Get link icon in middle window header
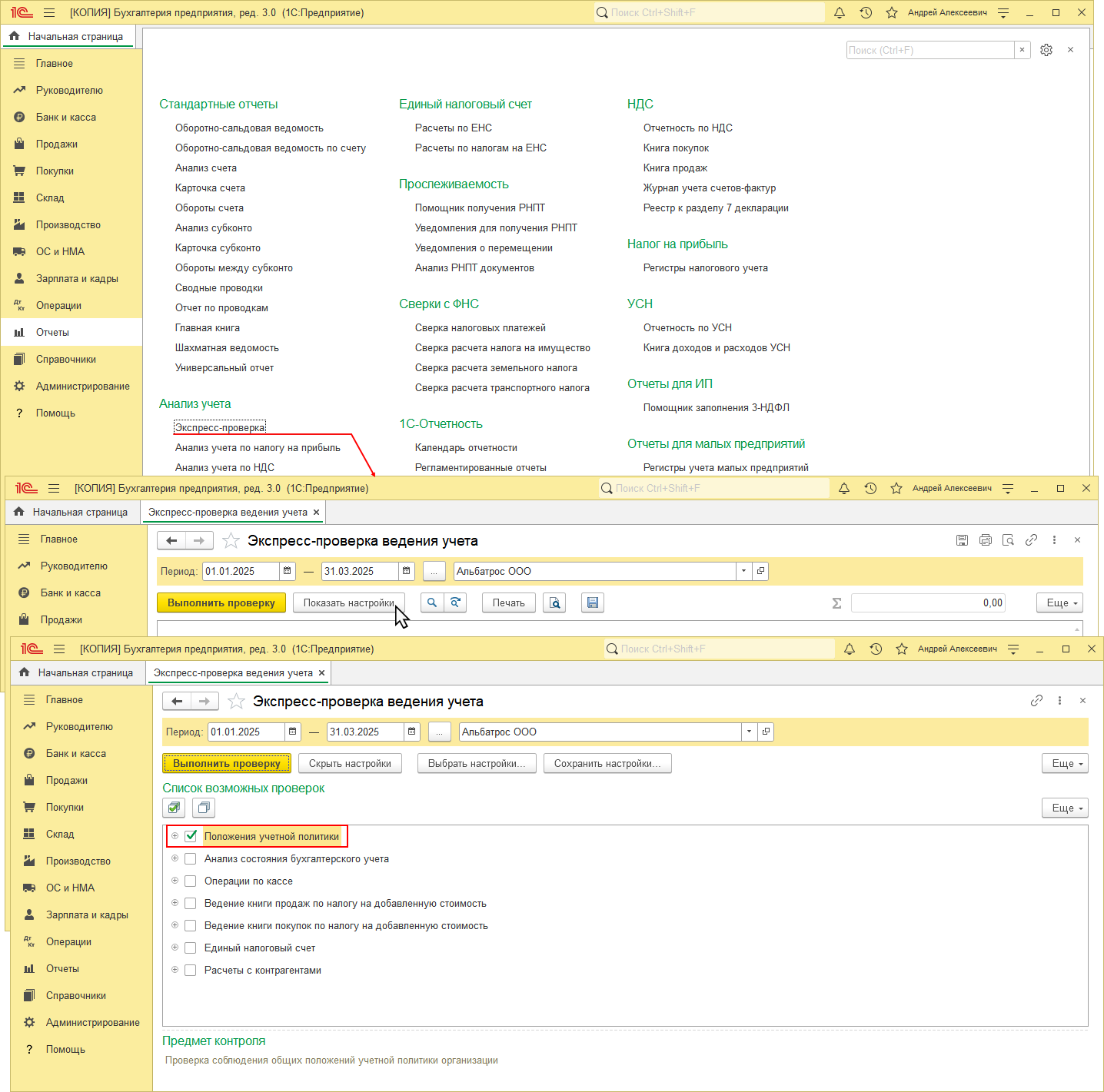Viewport: 1104px width, 1092px height. (x=1032, y=540)
